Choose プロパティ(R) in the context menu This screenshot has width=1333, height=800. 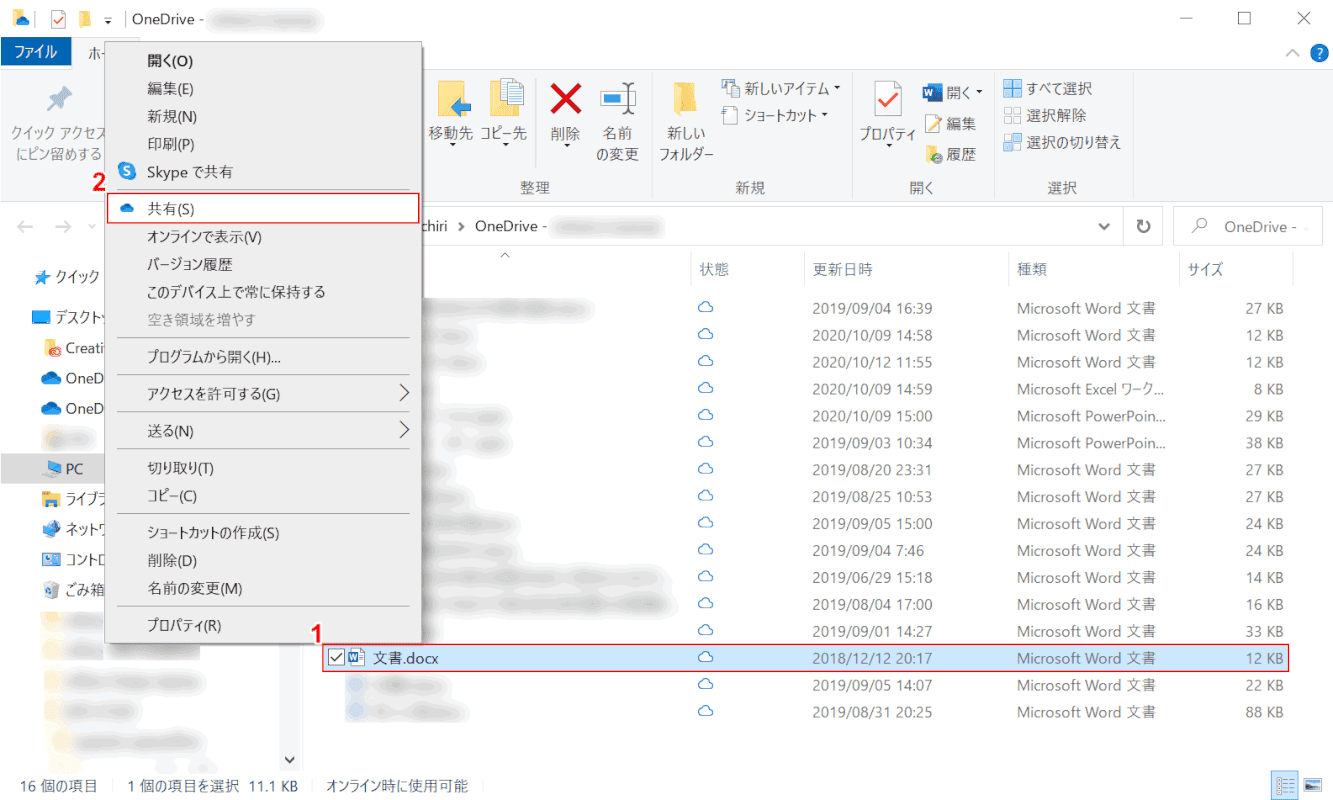click(x=184, y=626)
